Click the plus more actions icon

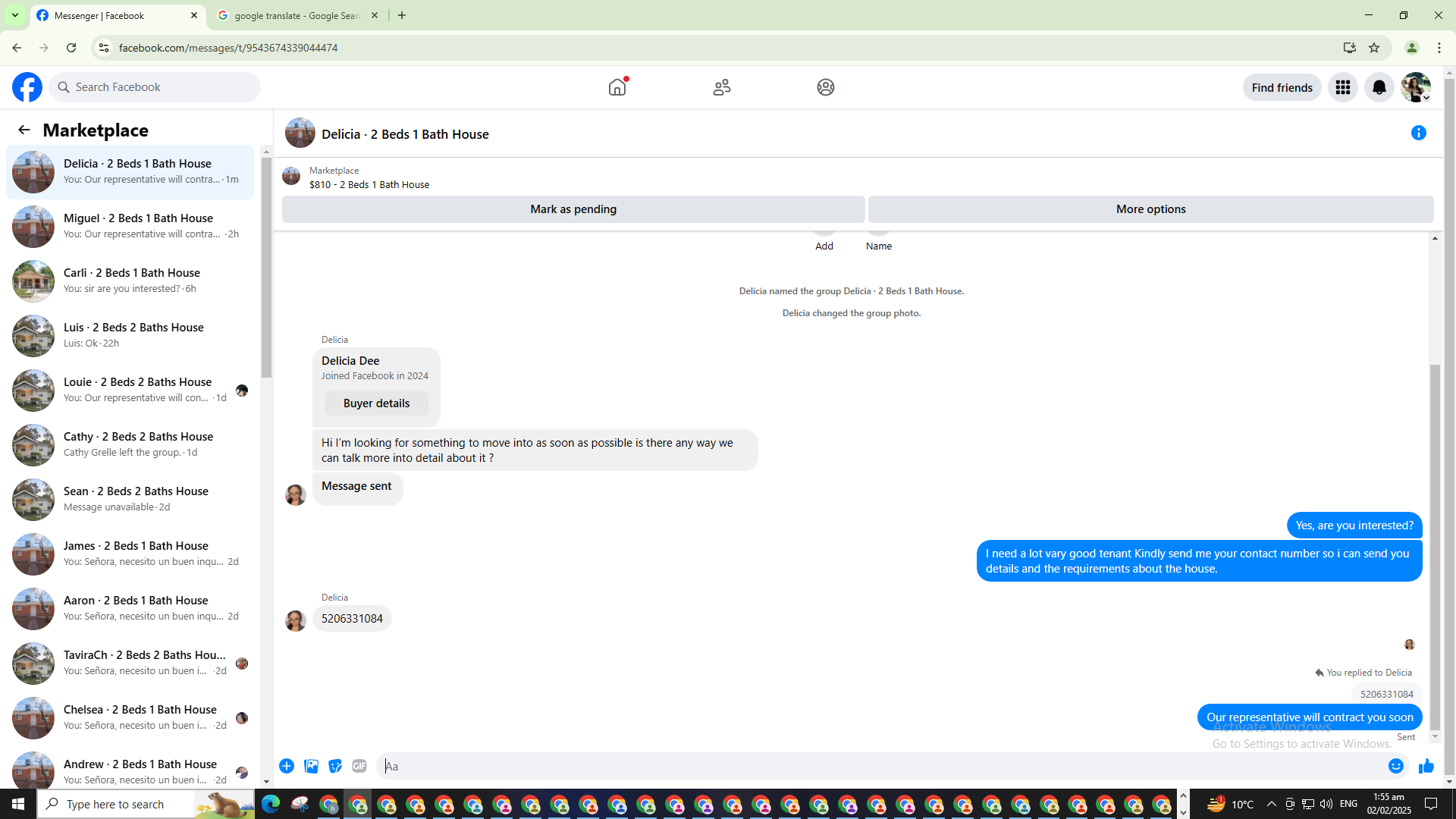(287, 766)
